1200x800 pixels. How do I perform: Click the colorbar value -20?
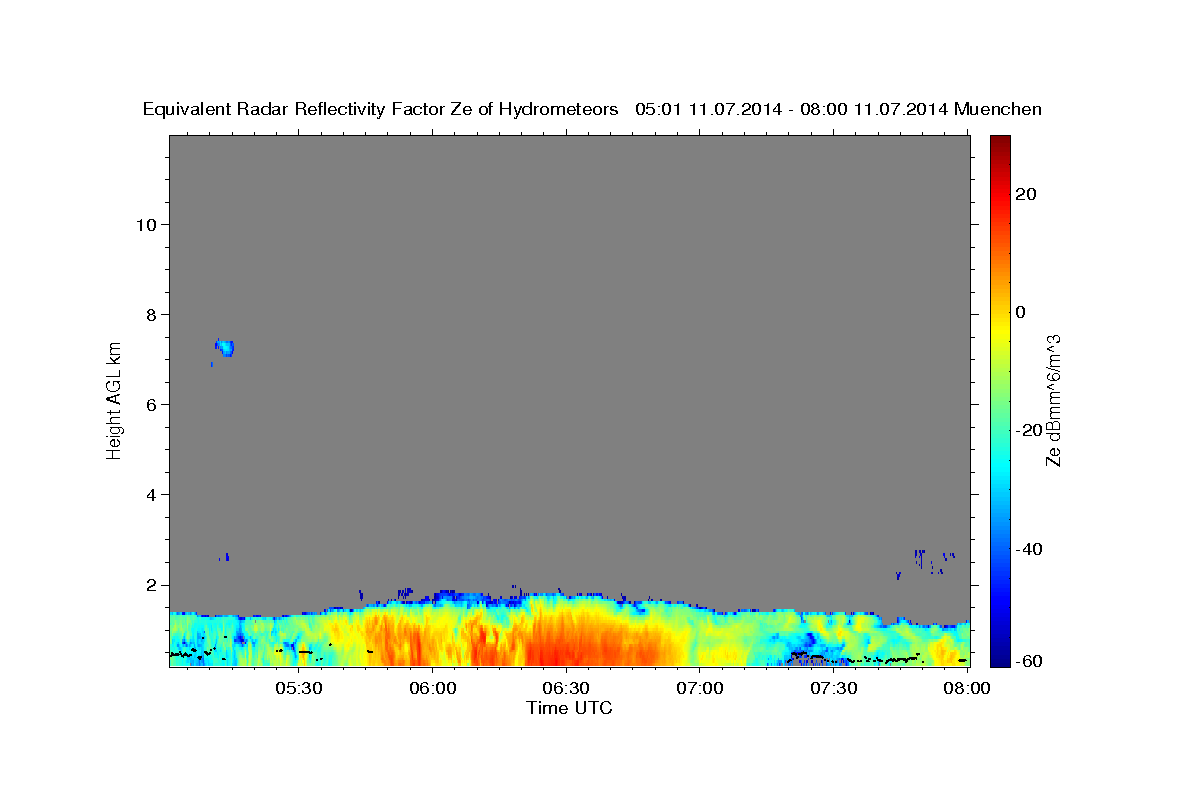[1029, 430]
